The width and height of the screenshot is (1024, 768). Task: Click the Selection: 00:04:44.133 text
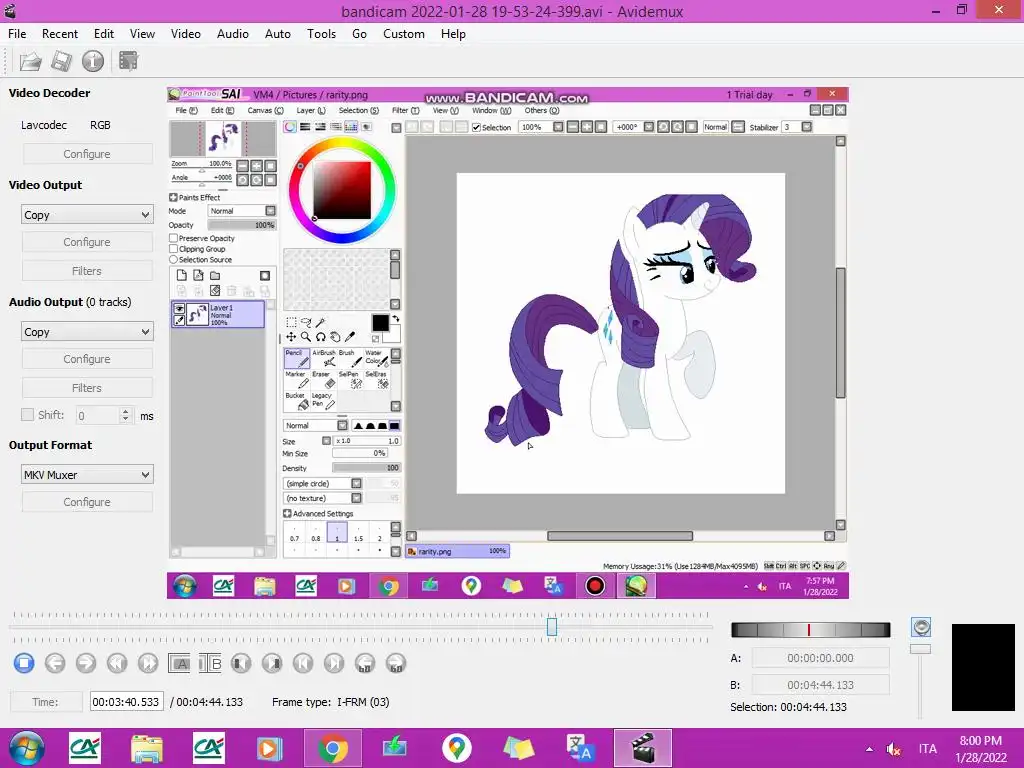click(788, 707)
